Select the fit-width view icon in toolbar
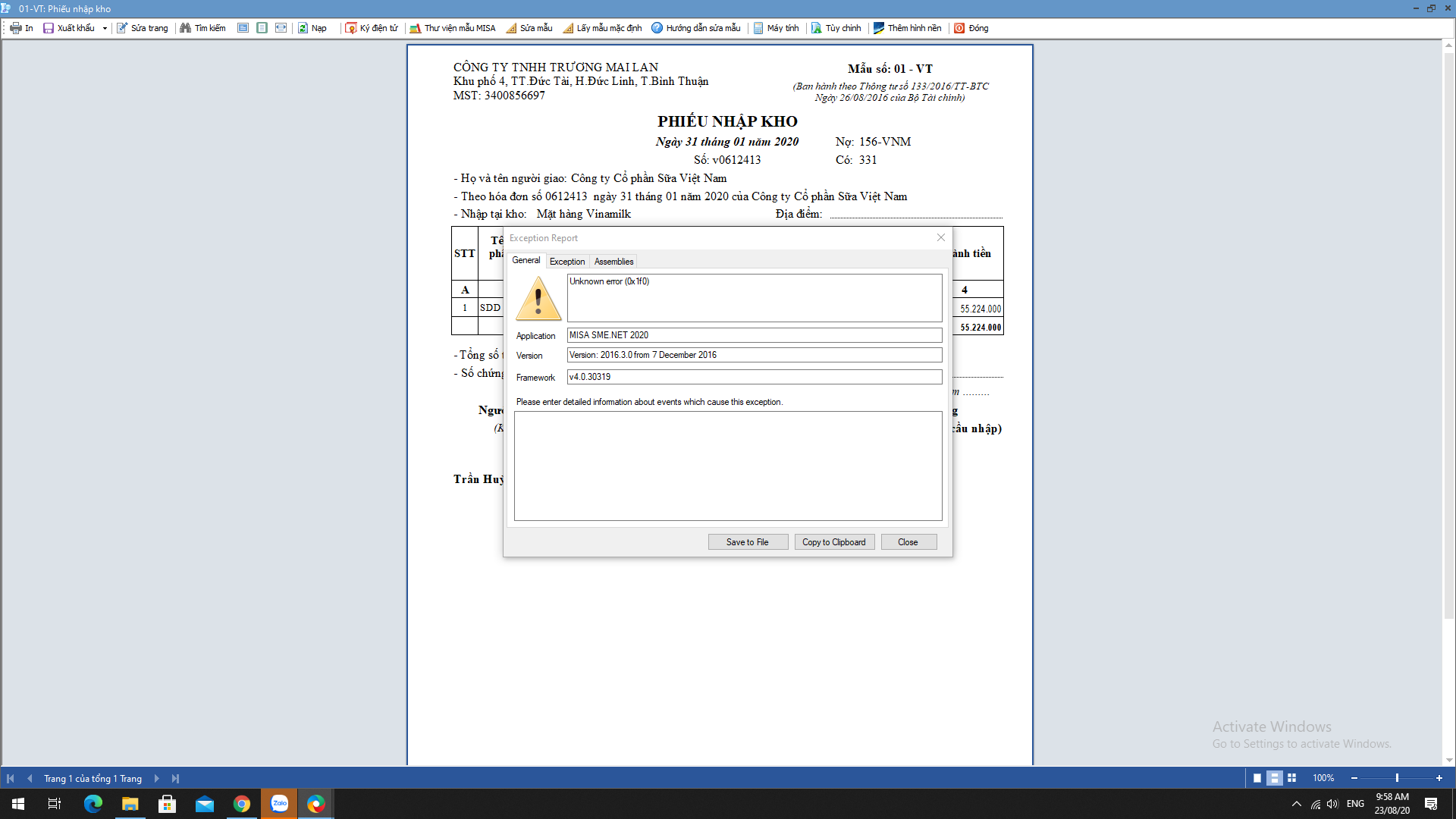 (x=281, y=28)
